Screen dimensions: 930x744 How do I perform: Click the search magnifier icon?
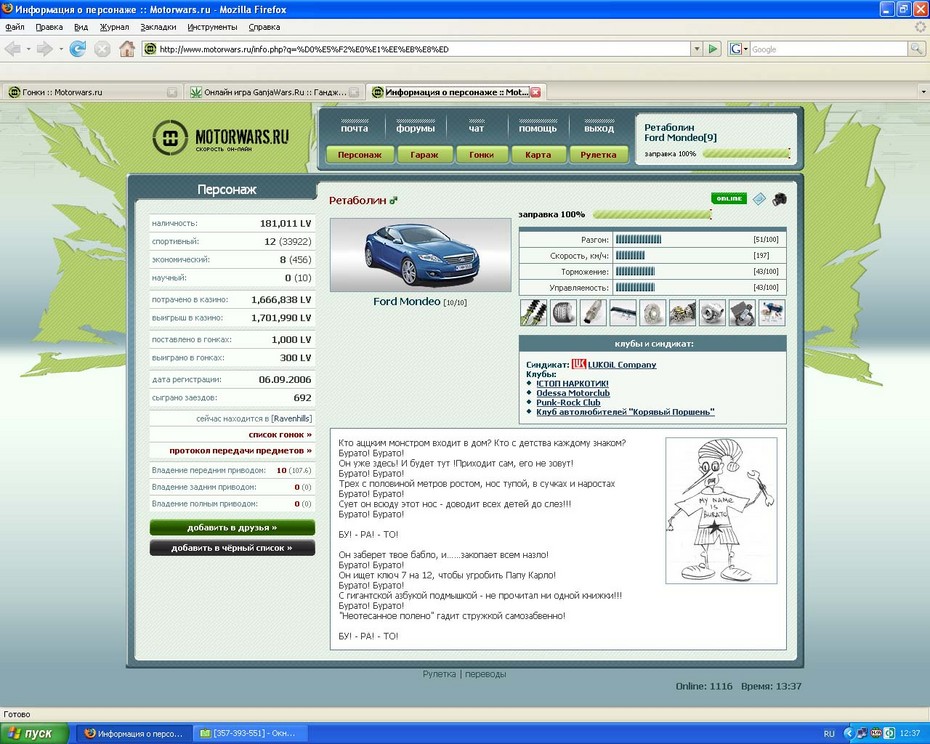[917, 49]
